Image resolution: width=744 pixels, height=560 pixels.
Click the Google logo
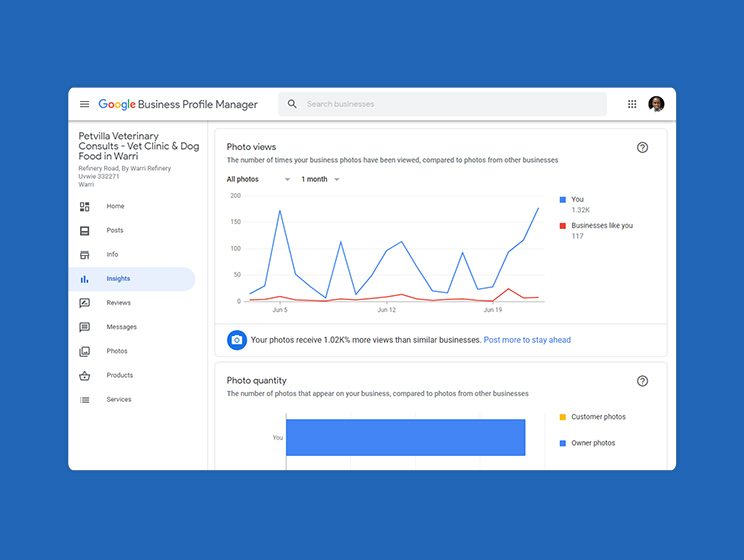pyautogui.click(x=117, y=104)
